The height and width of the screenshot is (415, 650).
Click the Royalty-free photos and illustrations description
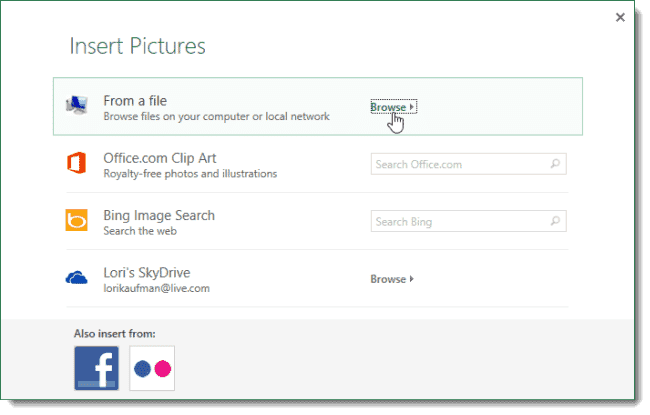tap(190, 173)
